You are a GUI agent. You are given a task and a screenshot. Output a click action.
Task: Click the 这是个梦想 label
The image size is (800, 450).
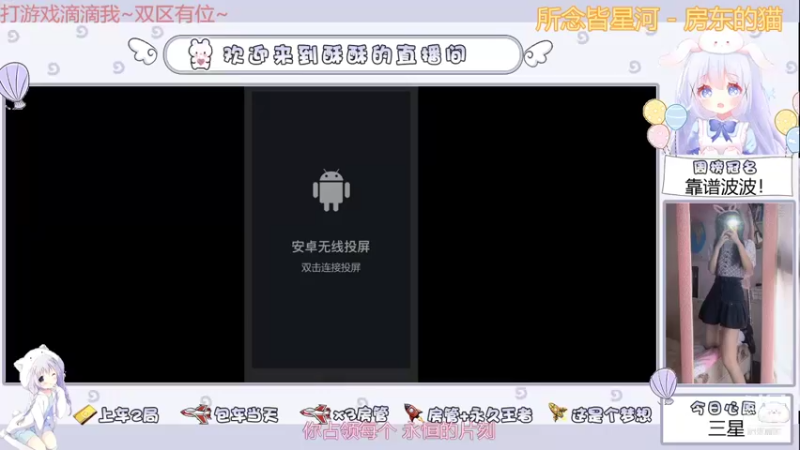611,415
